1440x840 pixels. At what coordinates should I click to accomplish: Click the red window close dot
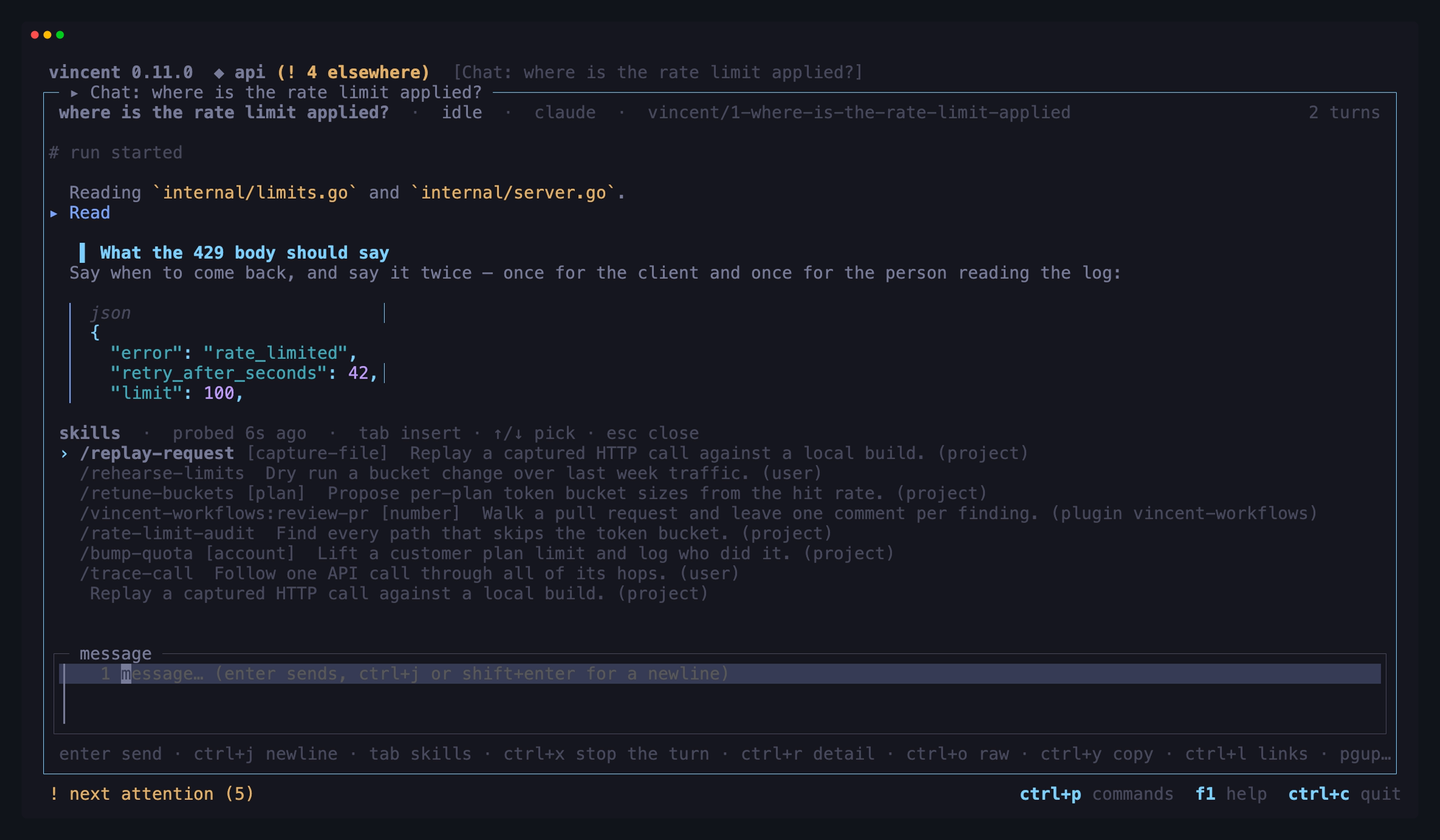click(x=35, y=35)
